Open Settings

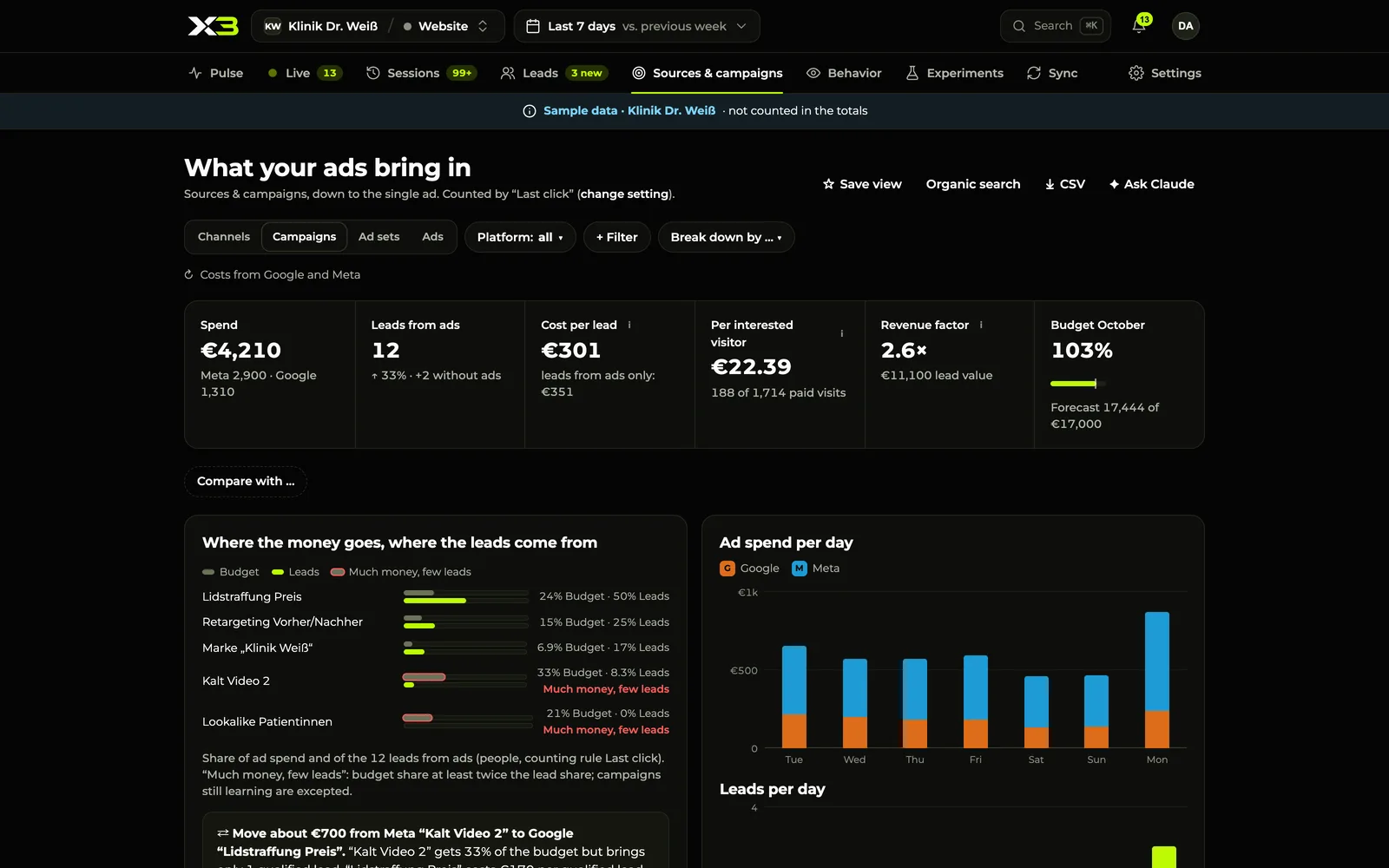point(1165,73)
